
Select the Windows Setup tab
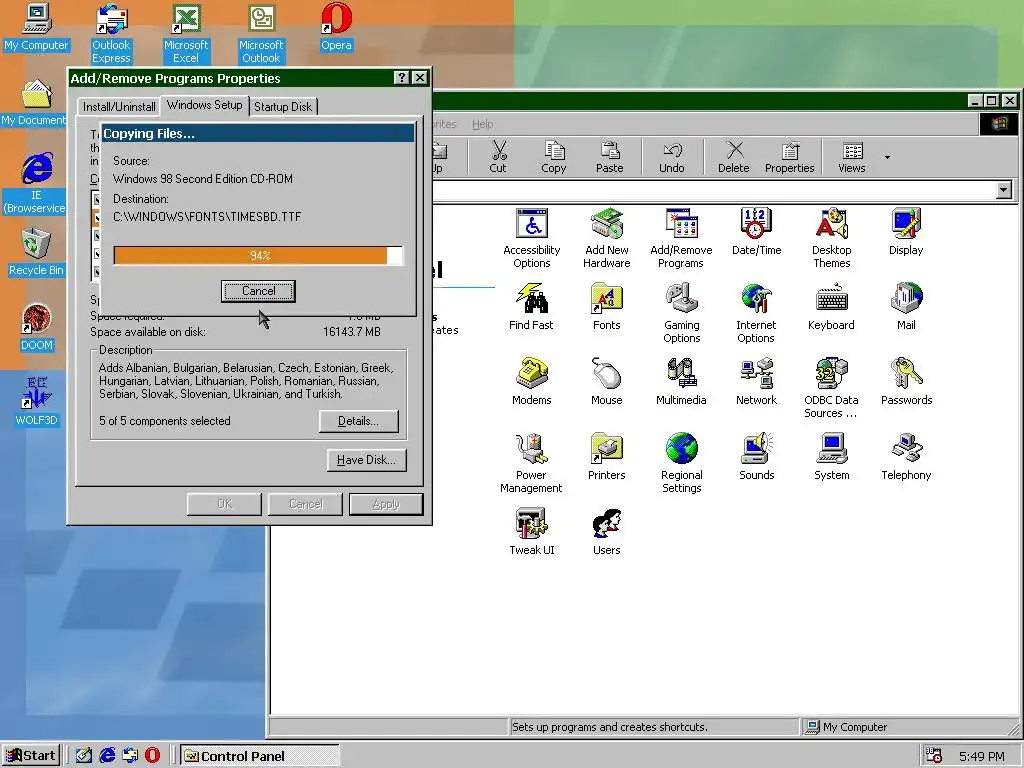[x=204, y=104]
